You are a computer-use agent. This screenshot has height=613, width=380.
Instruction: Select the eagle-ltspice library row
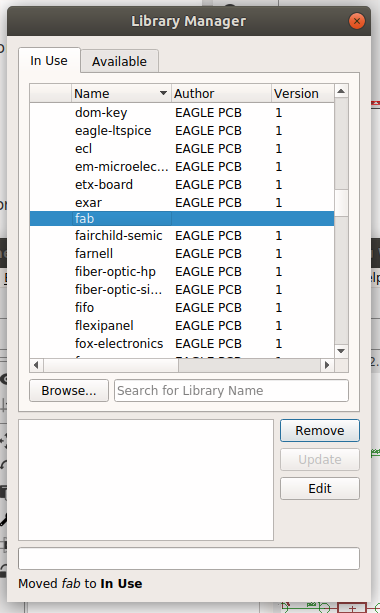[x=182, y=131]
